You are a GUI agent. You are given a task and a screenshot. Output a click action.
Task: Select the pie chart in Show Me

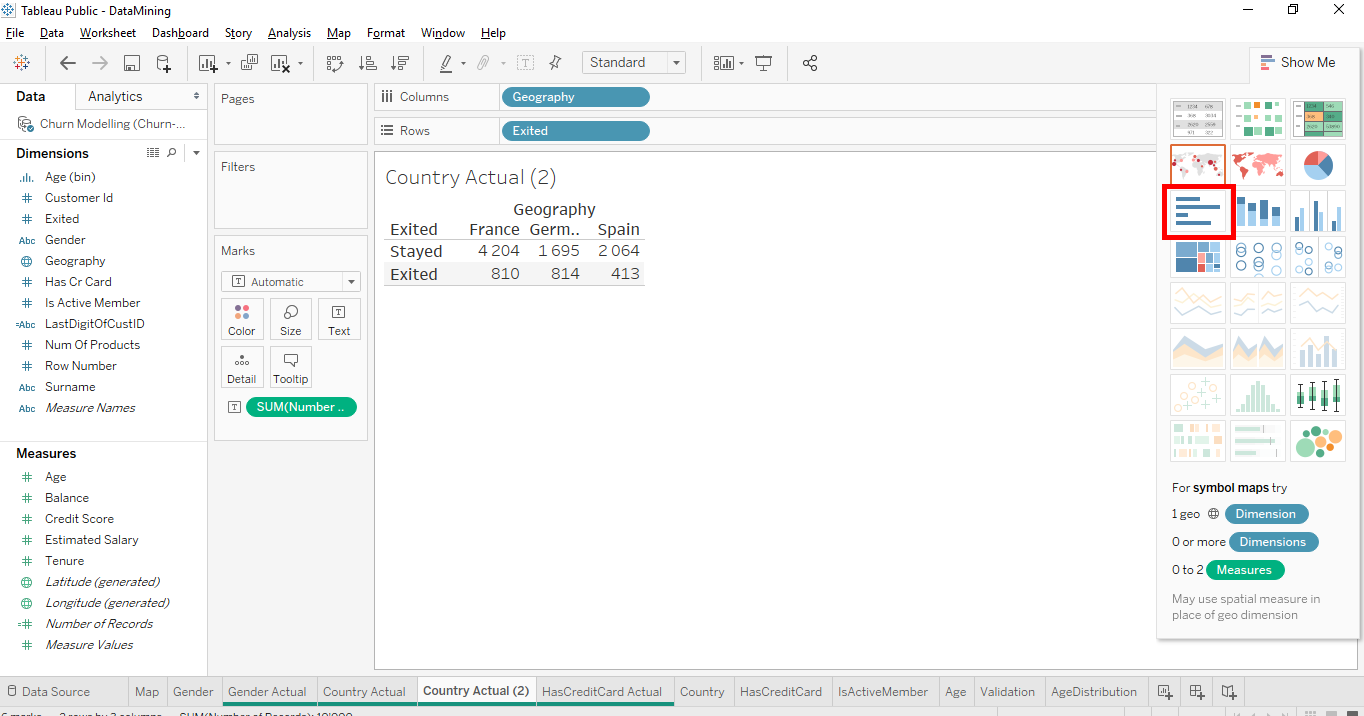(1317, 164)
